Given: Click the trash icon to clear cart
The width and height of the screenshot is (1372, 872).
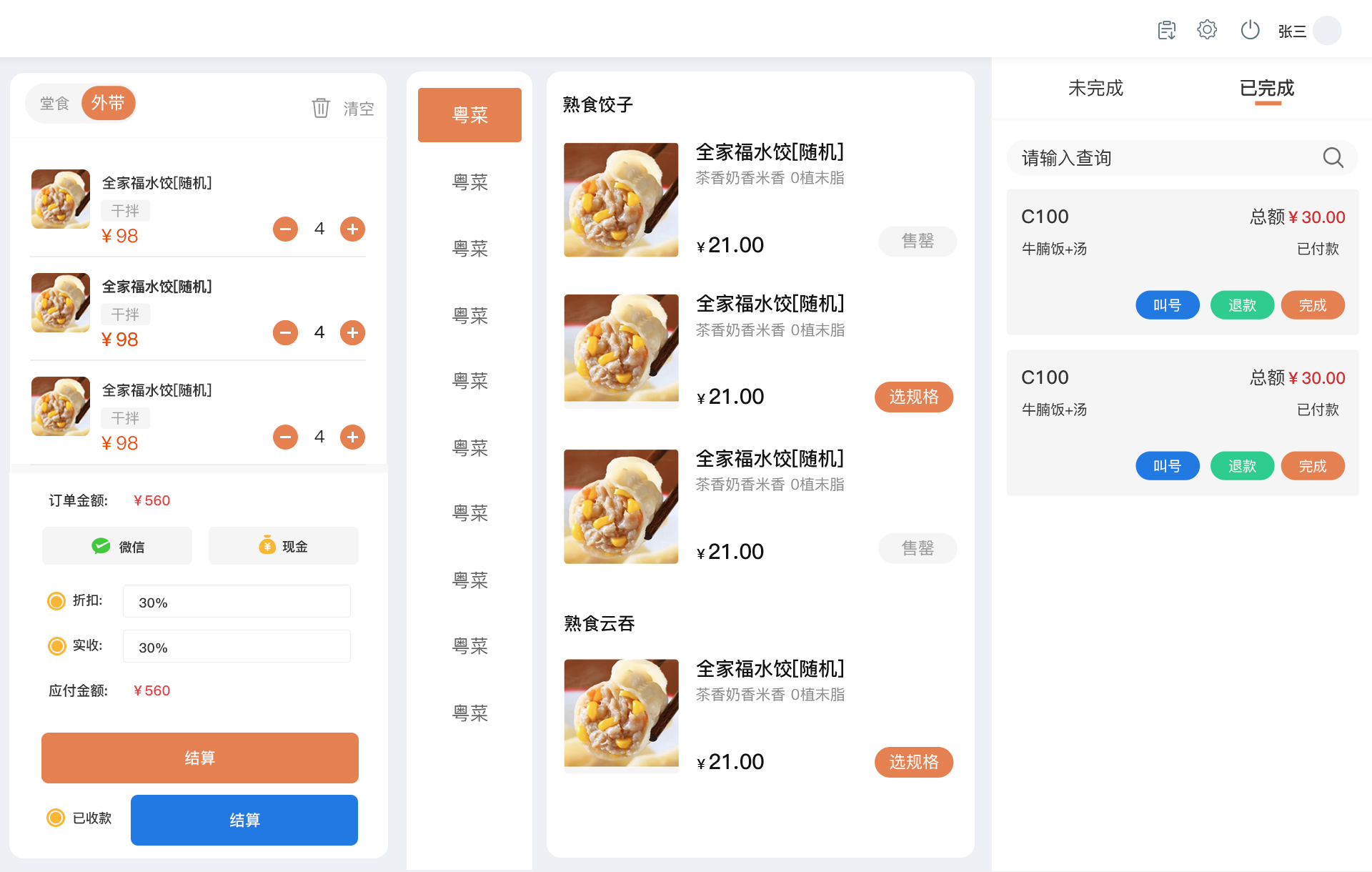Looking at the screenshot, I should [x=321, y=108].
